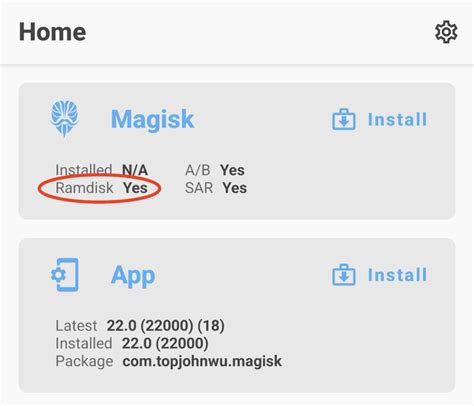Select the Magisk heading text
The height and width of the screenshot is (406, 474).
(152, 119)
